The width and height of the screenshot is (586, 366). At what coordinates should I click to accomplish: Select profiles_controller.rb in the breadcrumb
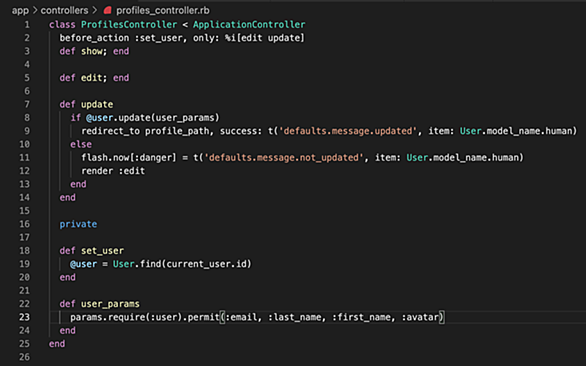pyautogui.click(x=163, y=10)
